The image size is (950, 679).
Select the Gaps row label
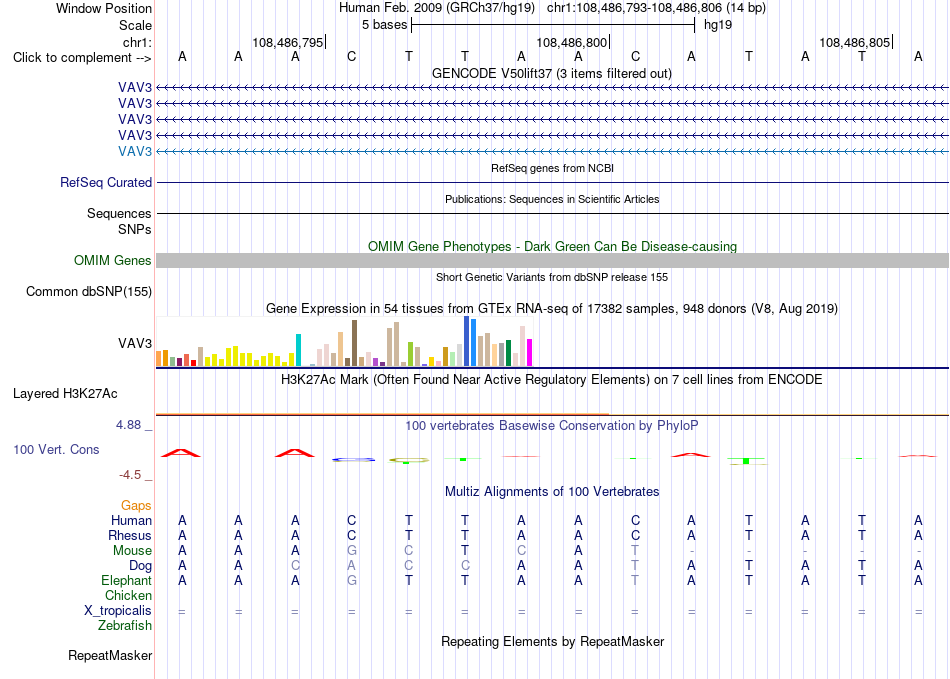click(136, 505)
